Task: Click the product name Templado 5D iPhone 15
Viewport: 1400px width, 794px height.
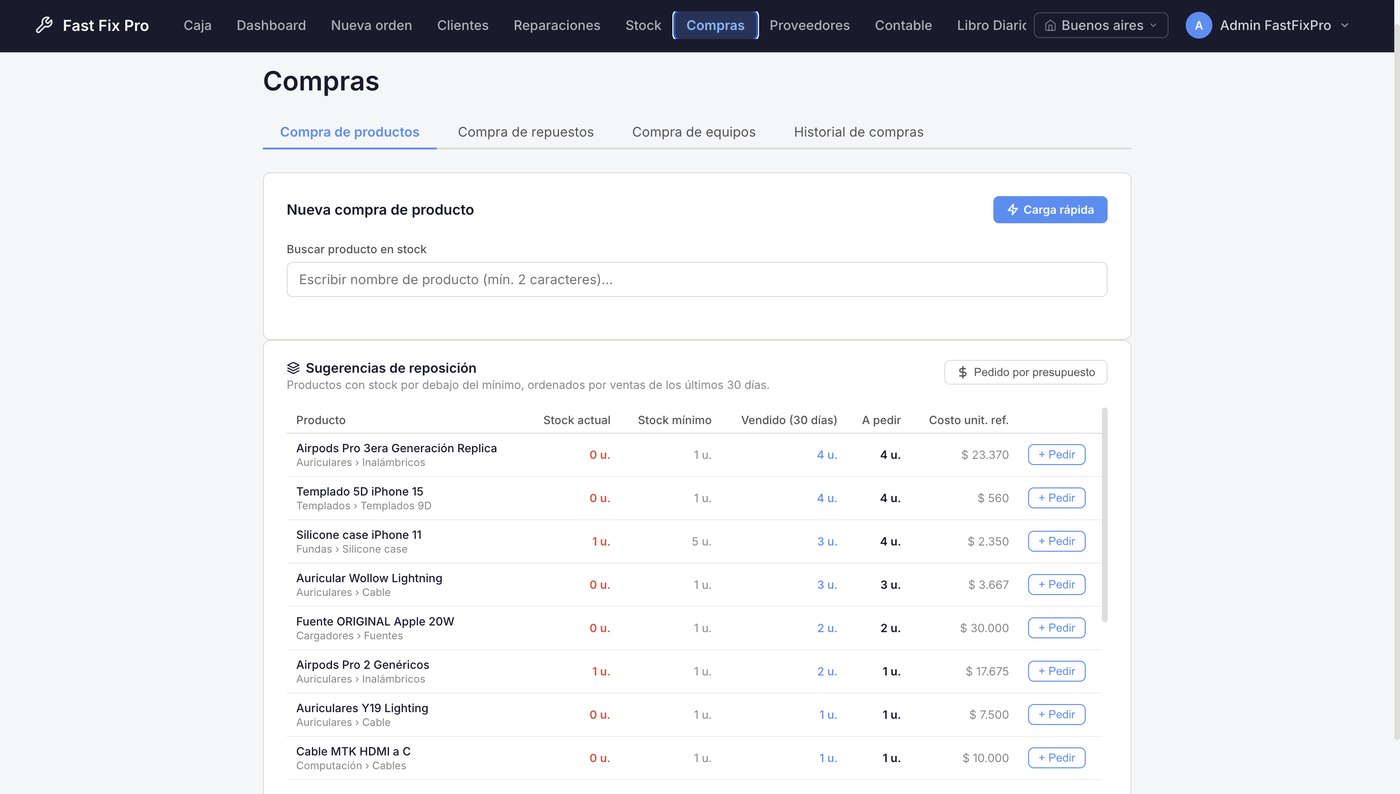Action: (360, 491)
